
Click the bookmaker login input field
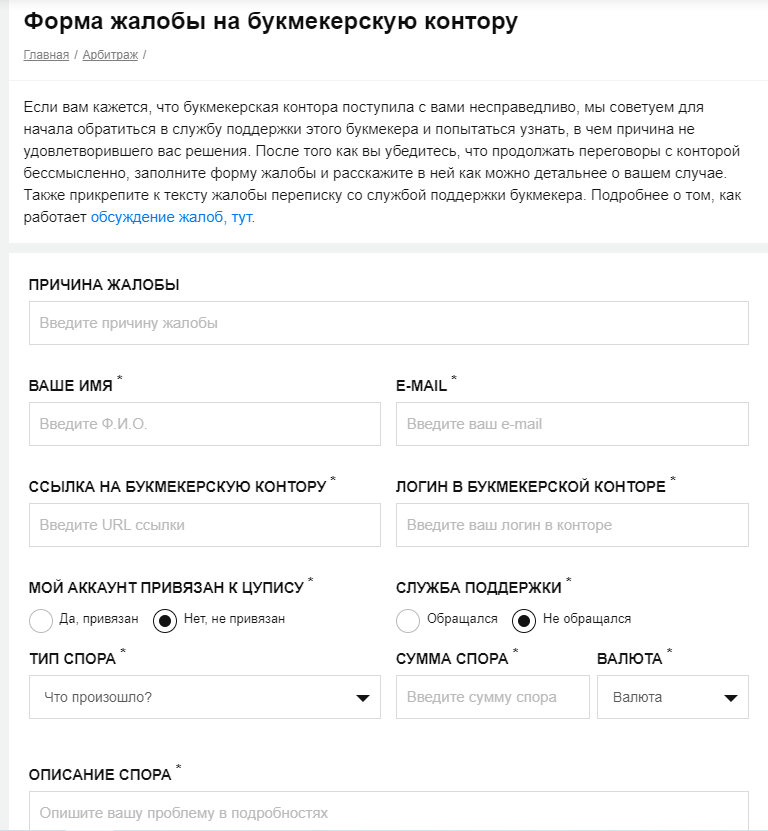click(x=572, y=525)
